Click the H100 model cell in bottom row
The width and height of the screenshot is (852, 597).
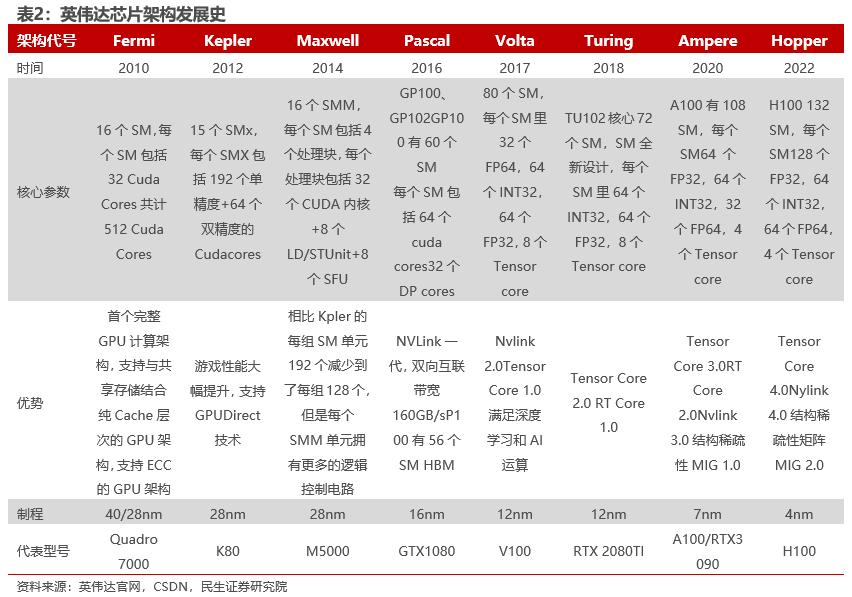click(x=799, y=551)
